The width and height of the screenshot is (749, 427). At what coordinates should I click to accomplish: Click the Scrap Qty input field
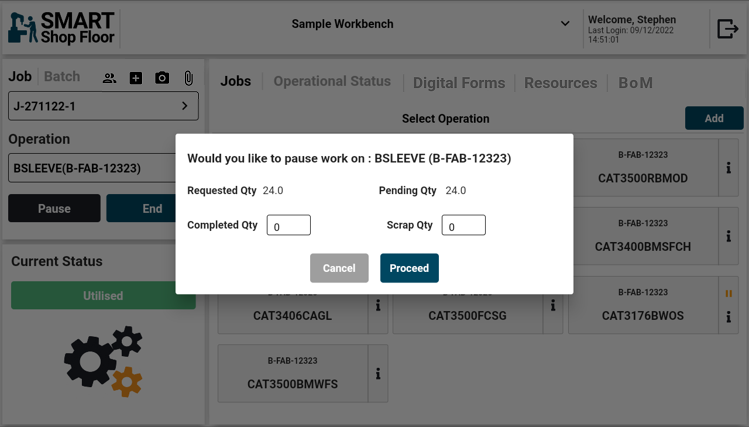[463, 226]
